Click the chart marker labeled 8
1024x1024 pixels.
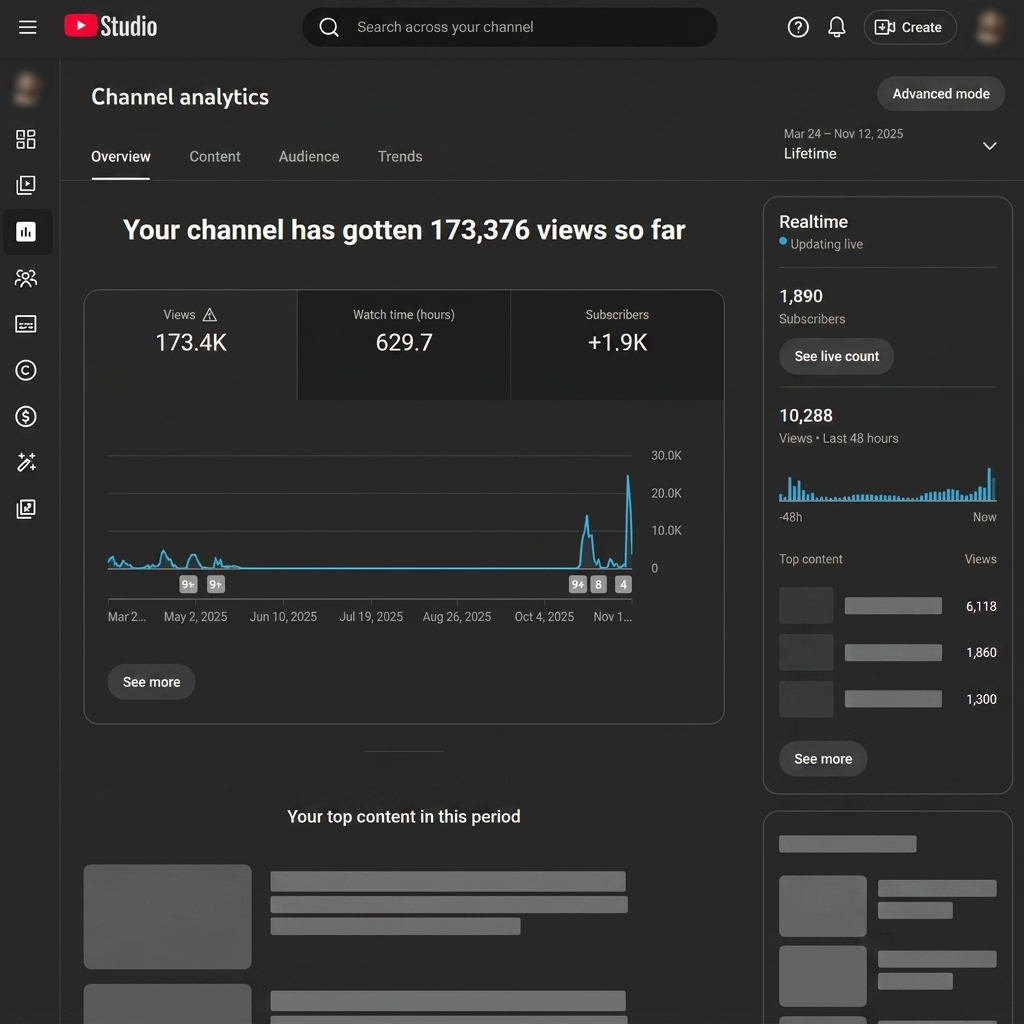pos(599,585)
